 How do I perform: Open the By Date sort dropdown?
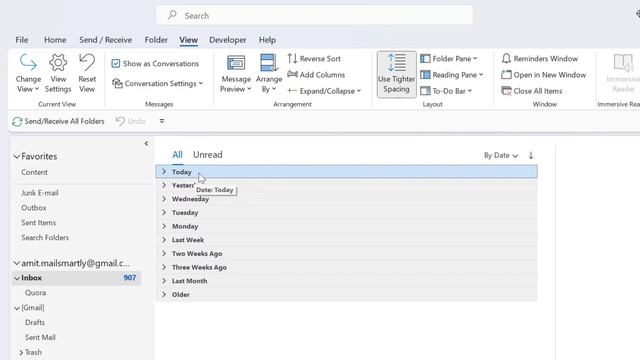(x=501, y=156)
